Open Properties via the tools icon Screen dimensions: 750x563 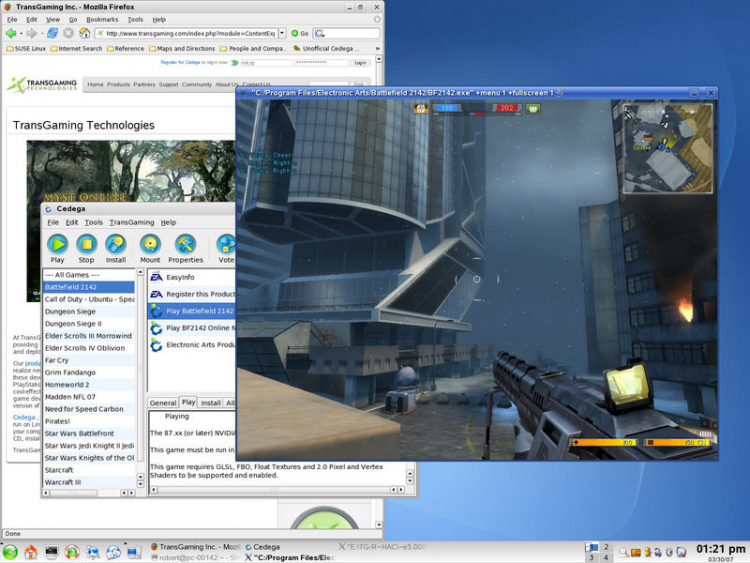click(186, 244)
